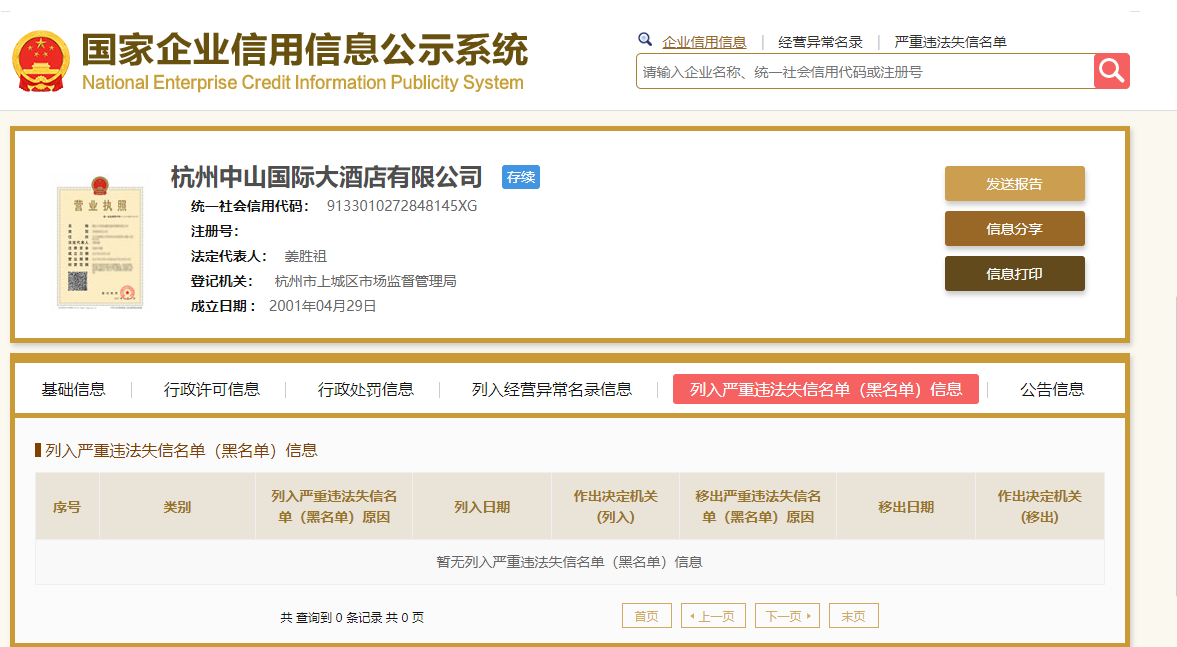Click the 存续 status badge
1177x647 pixels.
coord(521,177)
